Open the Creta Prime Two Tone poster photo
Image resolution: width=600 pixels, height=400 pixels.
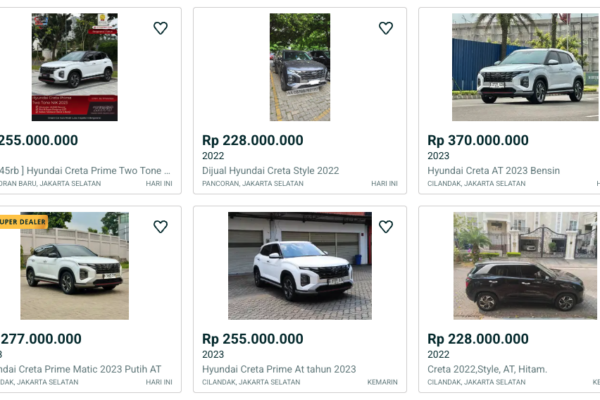(x=75, y=67)
